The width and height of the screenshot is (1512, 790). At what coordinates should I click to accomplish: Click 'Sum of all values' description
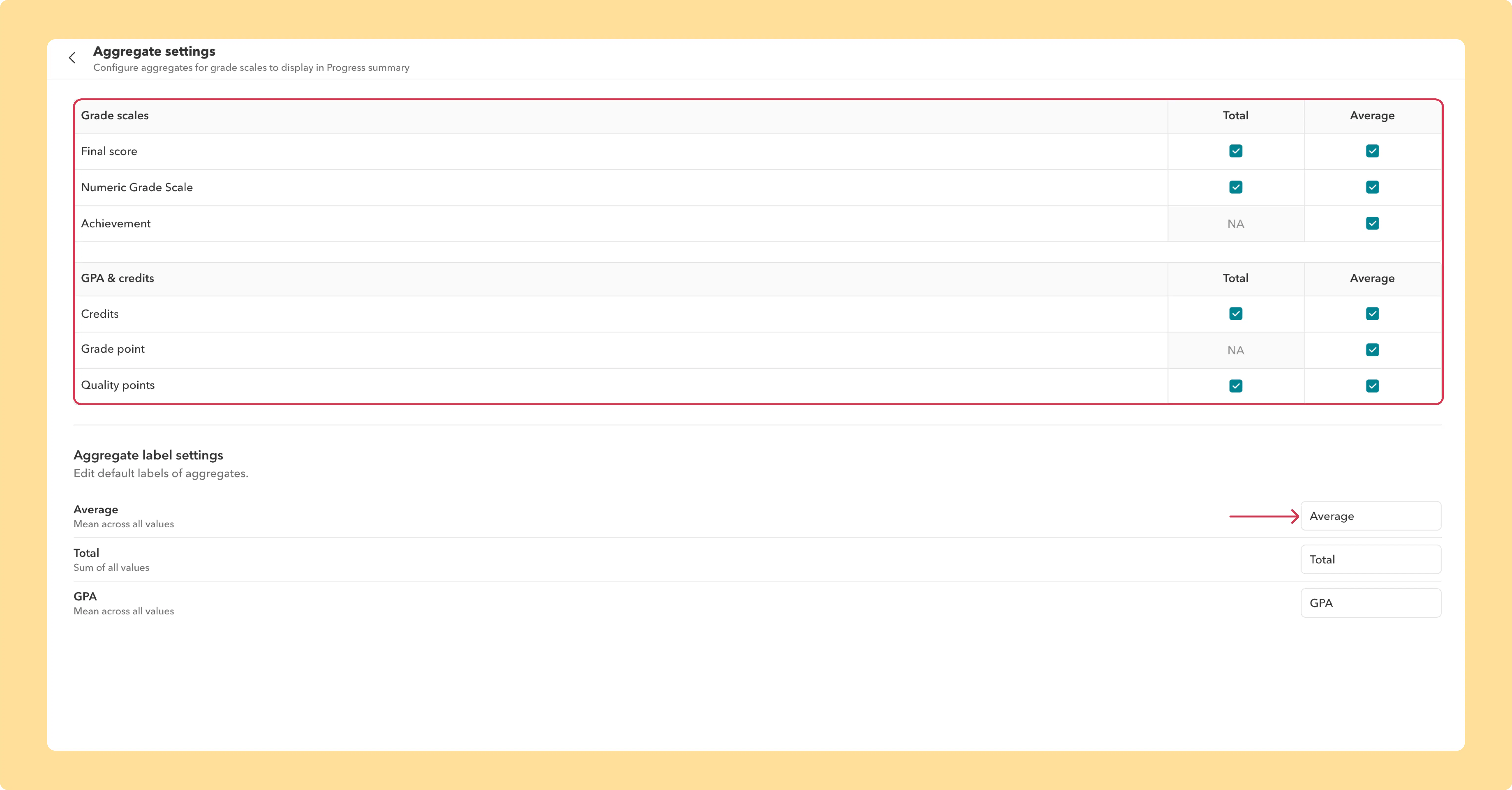pyautogui.click(x=111, y=568)
